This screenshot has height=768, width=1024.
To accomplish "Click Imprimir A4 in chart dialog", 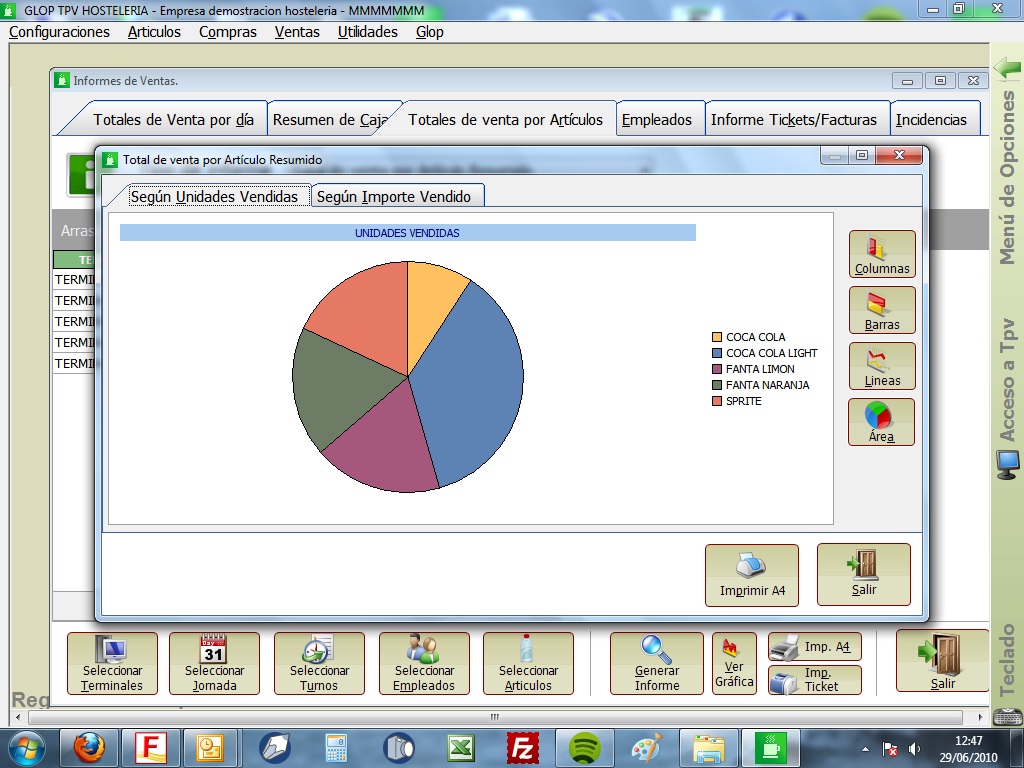I will tap(752, 575).
